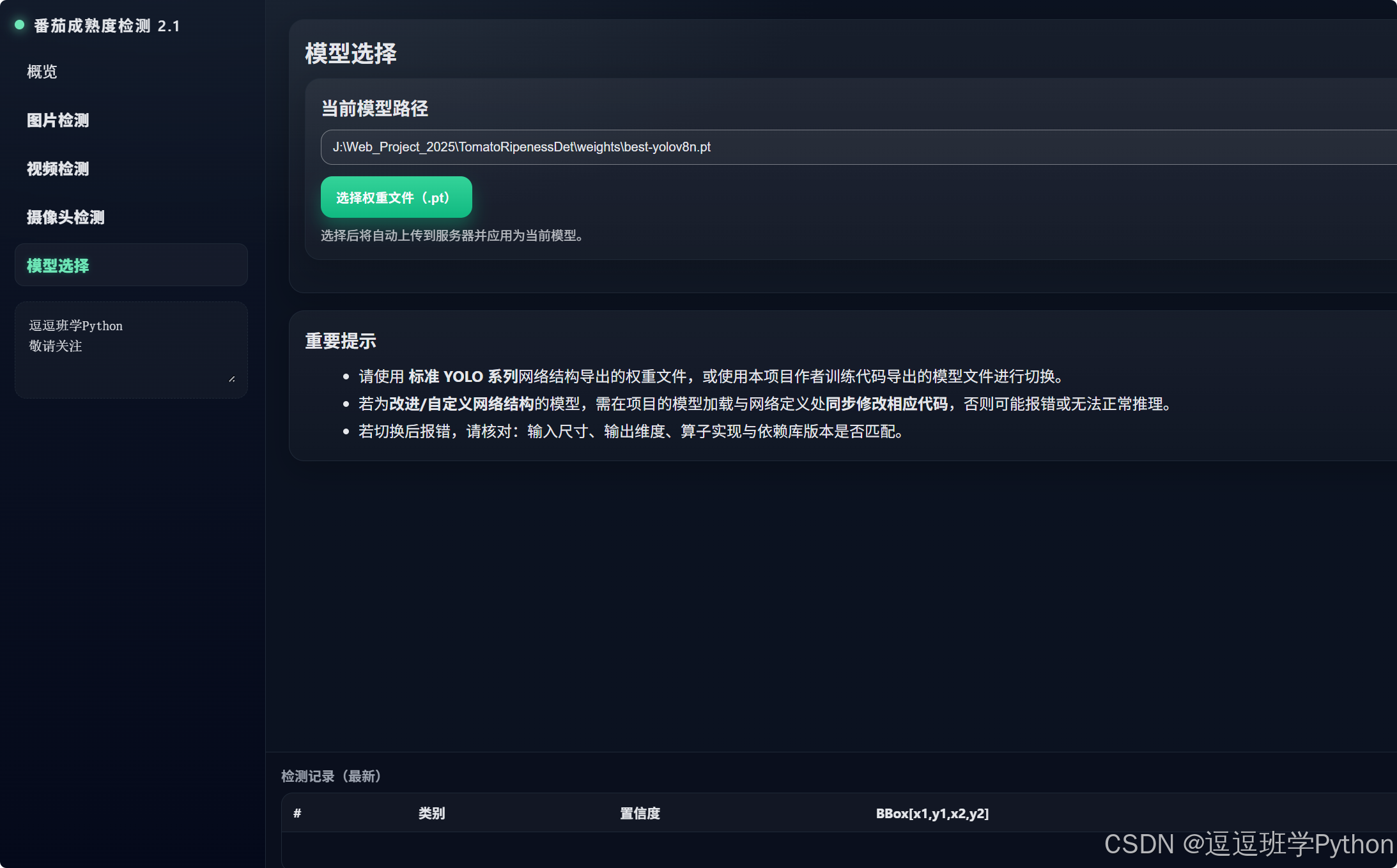The image size is (1397, 868).
Task: Click the 当前模型路径 heading
Action: (374, 109)
